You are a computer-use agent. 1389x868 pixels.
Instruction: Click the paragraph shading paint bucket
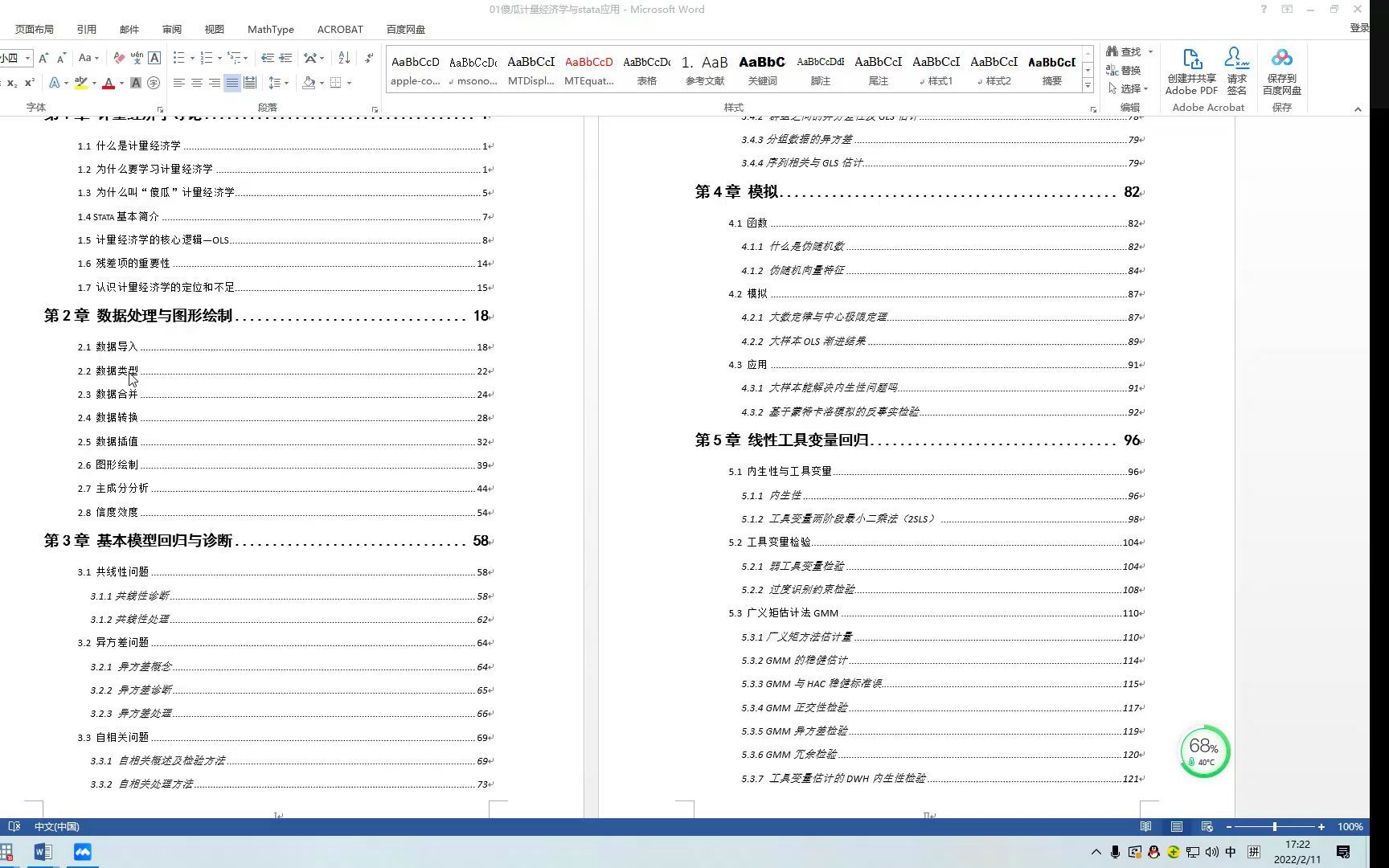pyautogui.click(x=309, y=83)
